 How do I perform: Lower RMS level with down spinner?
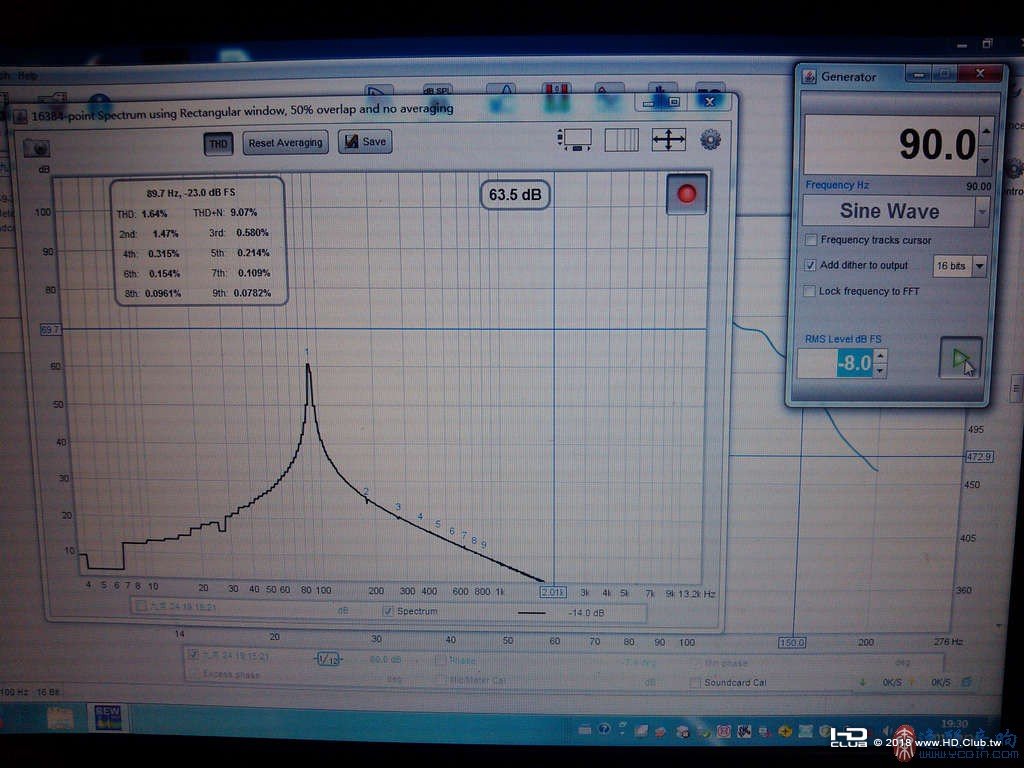click(x=880, y=371)
